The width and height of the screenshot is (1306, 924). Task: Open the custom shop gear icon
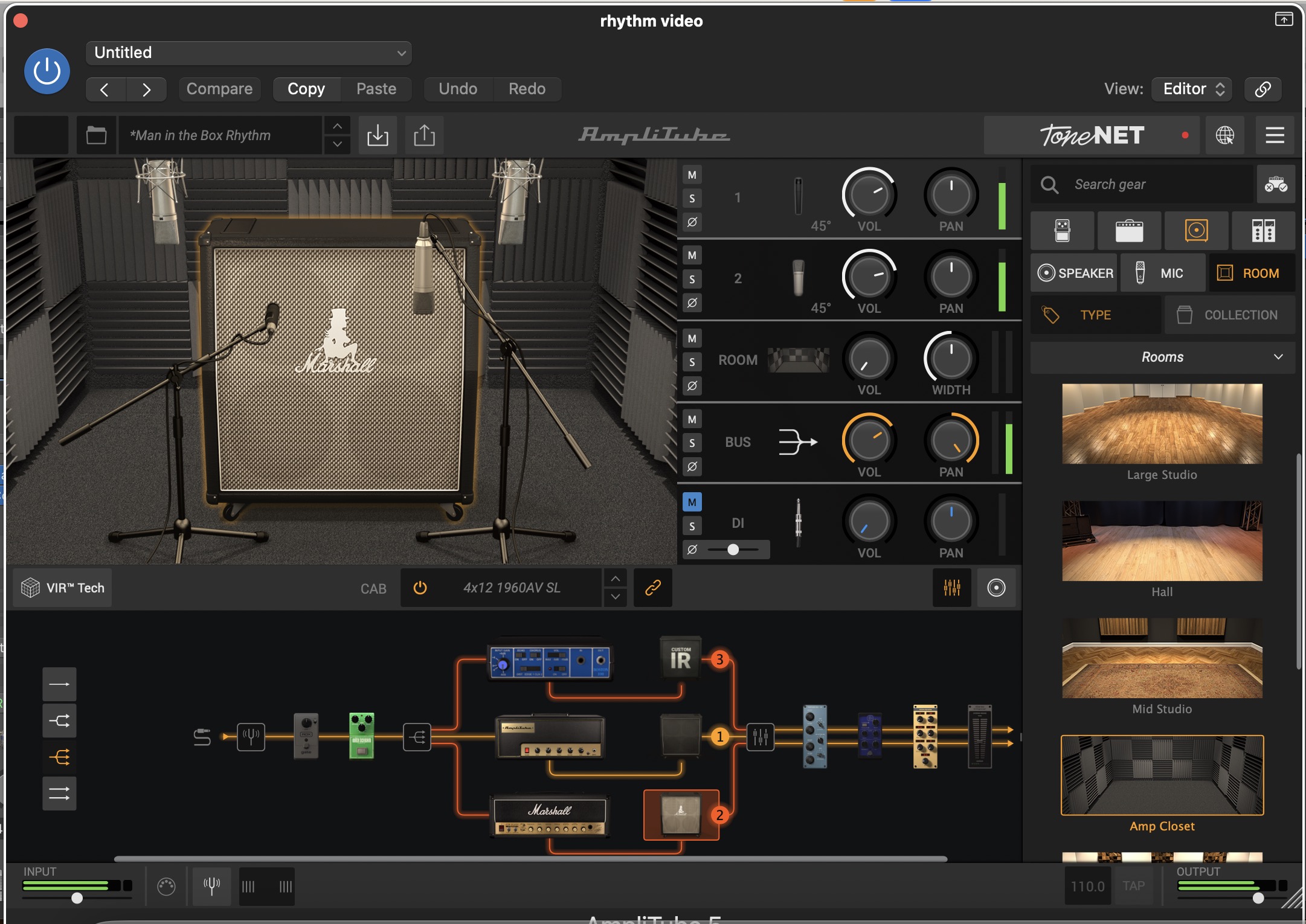(1276, 184)
